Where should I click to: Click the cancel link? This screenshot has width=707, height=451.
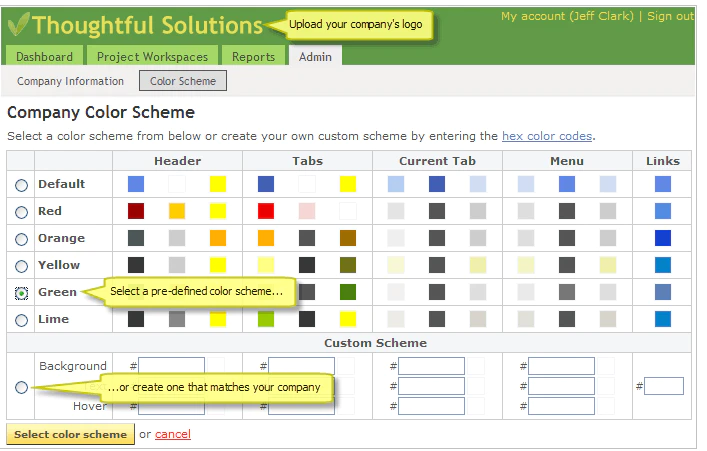[173, 434]
